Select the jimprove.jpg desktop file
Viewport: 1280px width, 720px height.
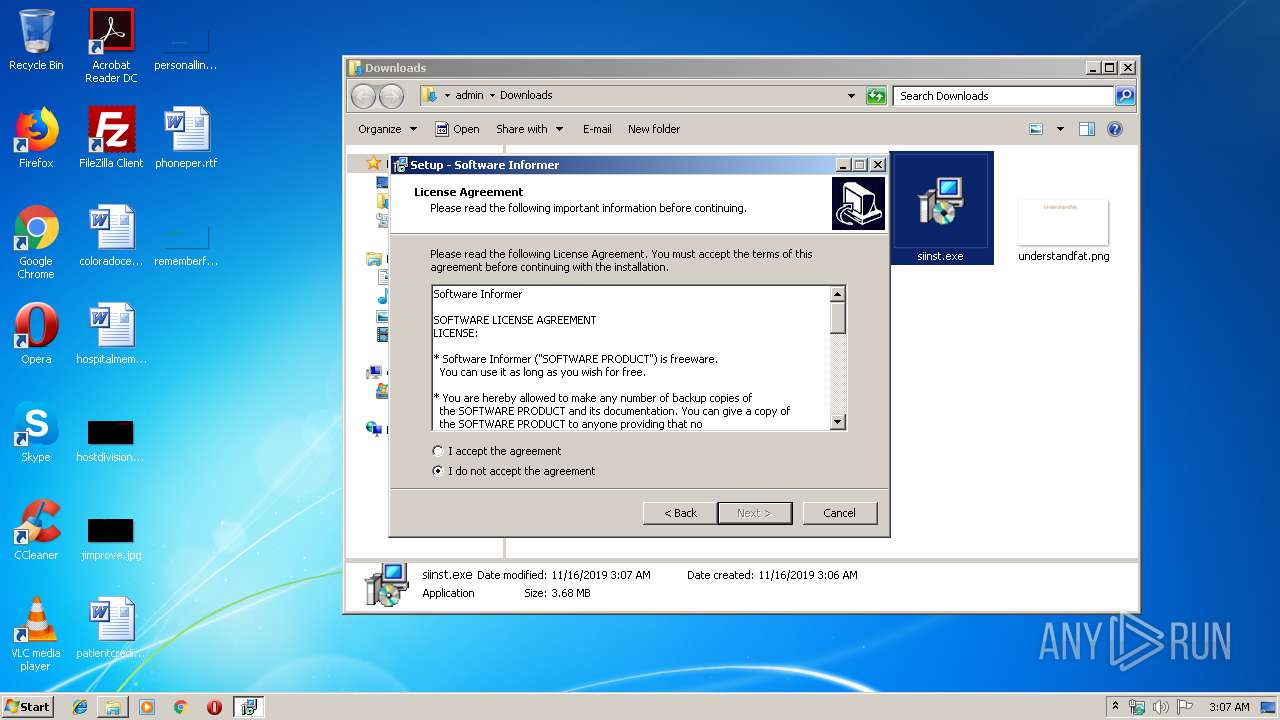click(x=111, y=539)
